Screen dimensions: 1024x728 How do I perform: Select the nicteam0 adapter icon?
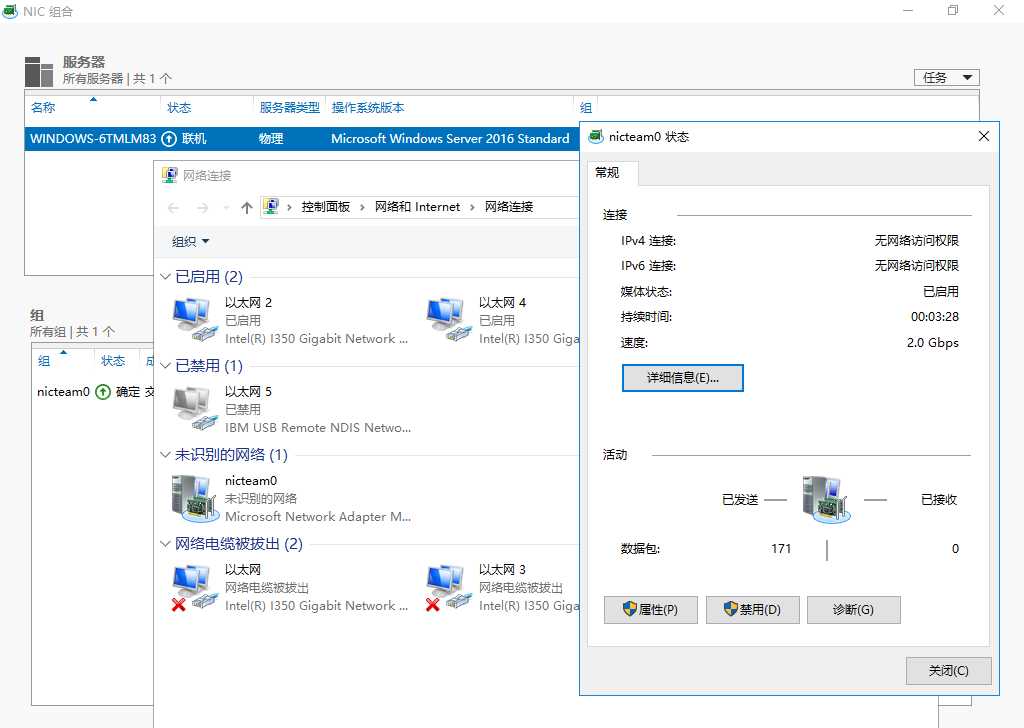(194, 498)
